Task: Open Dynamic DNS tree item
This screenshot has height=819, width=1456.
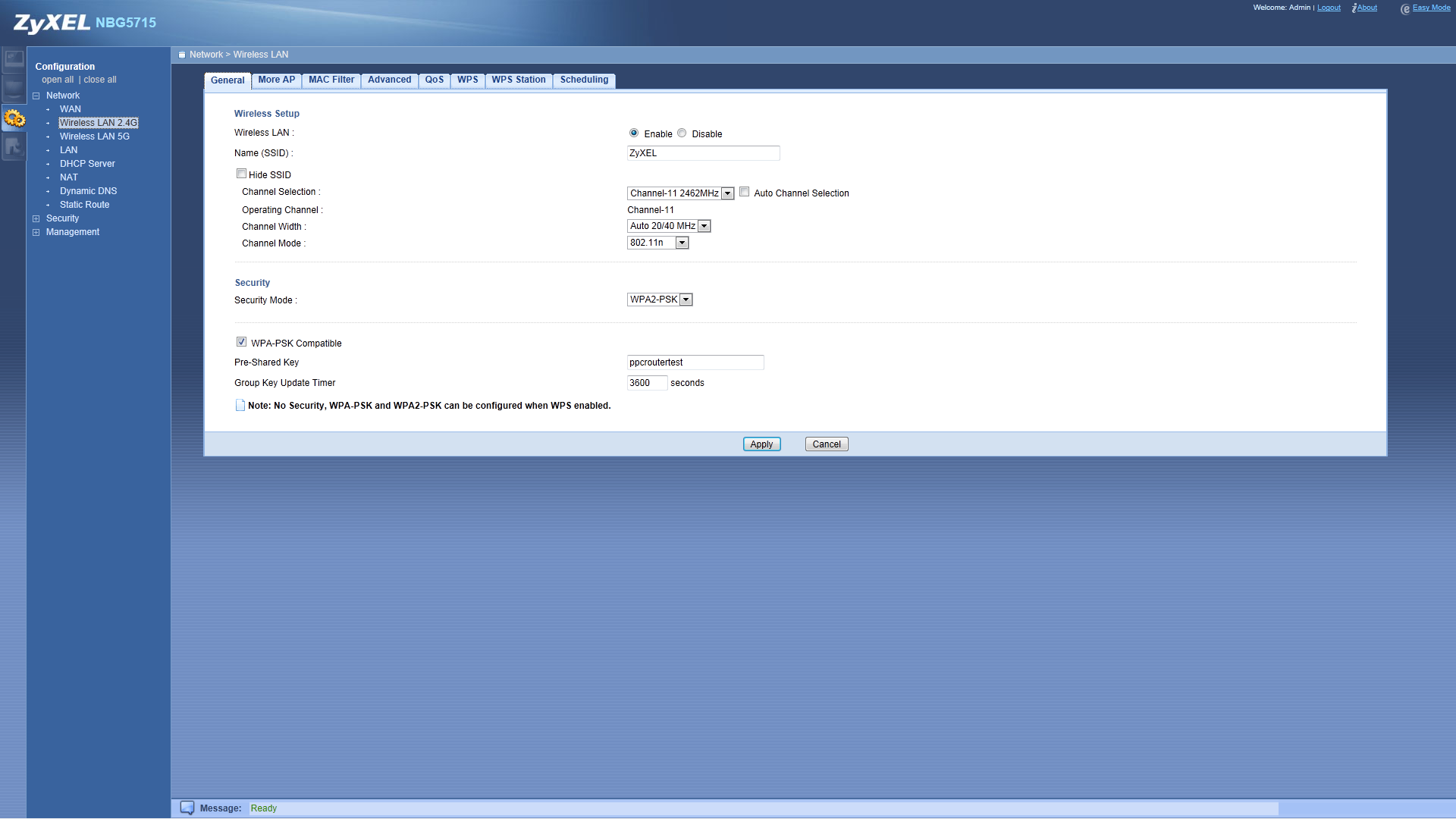Action: (x=89, y=191)
